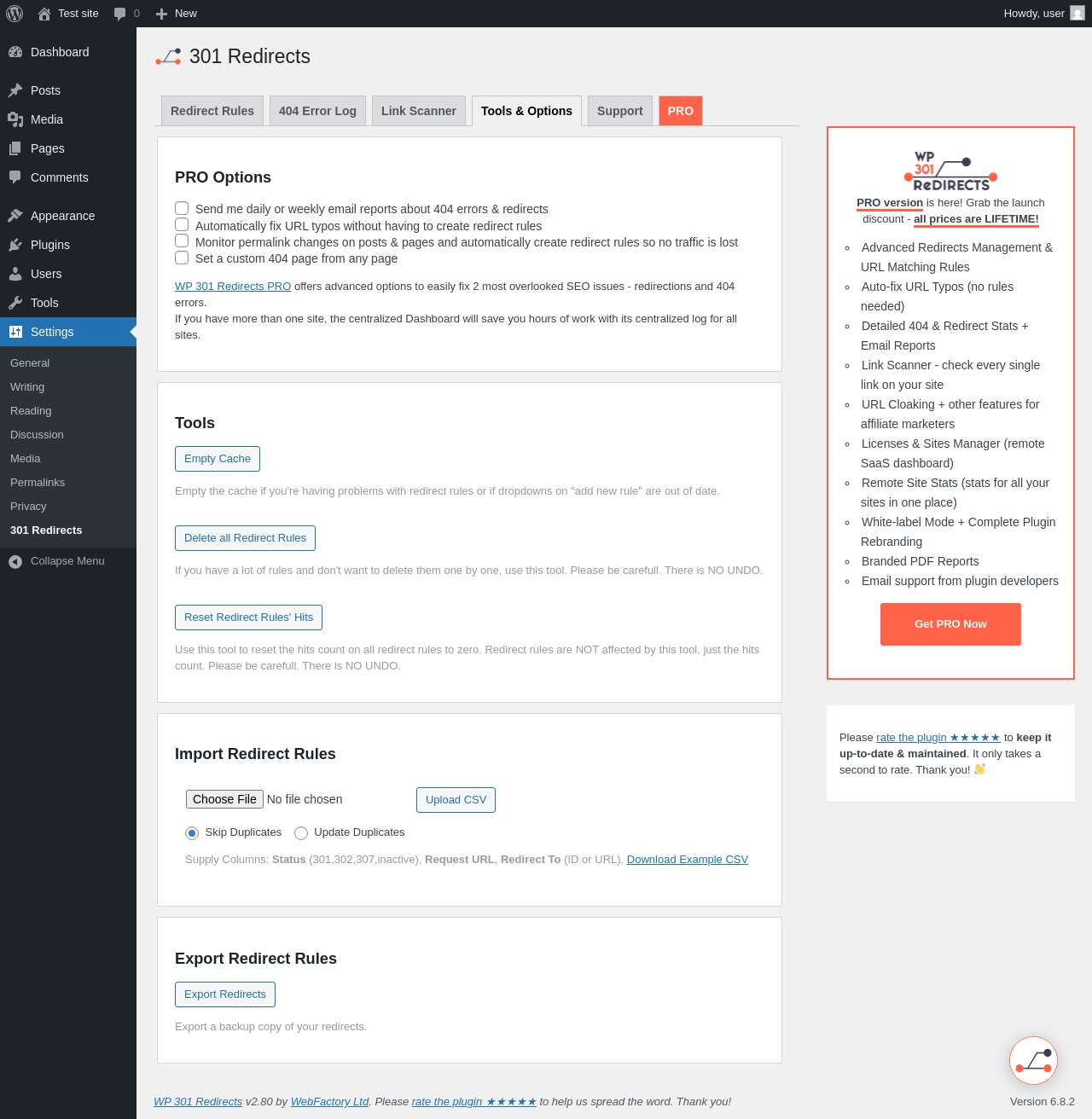Image resolution: width=1092 pixels, height=1119 pixels.
Task: Click rate the plugin link in sidebar box
Action: pos(938,738)
